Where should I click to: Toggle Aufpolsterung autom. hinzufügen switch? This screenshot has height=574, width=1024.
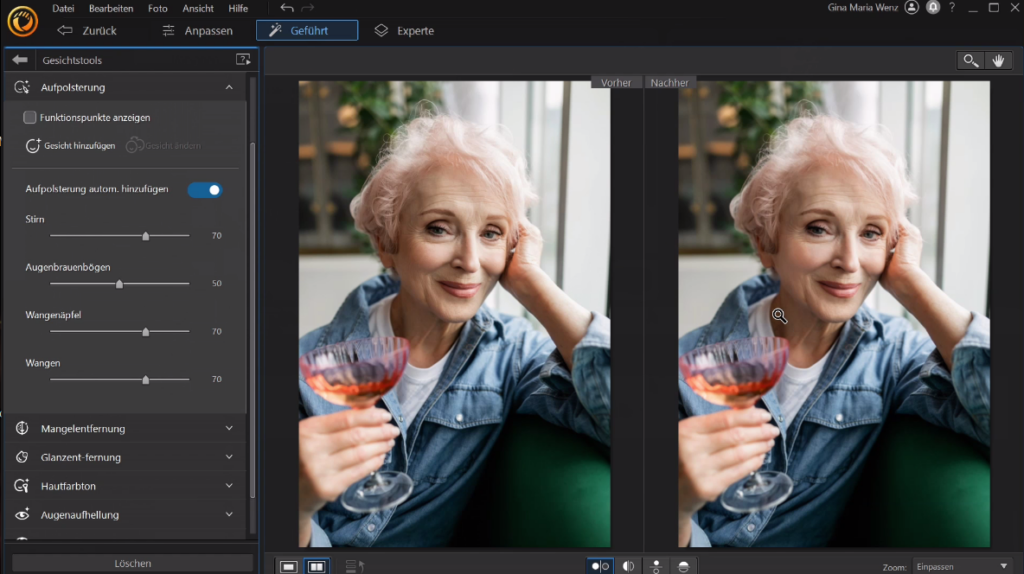click(x=205, y=189)
